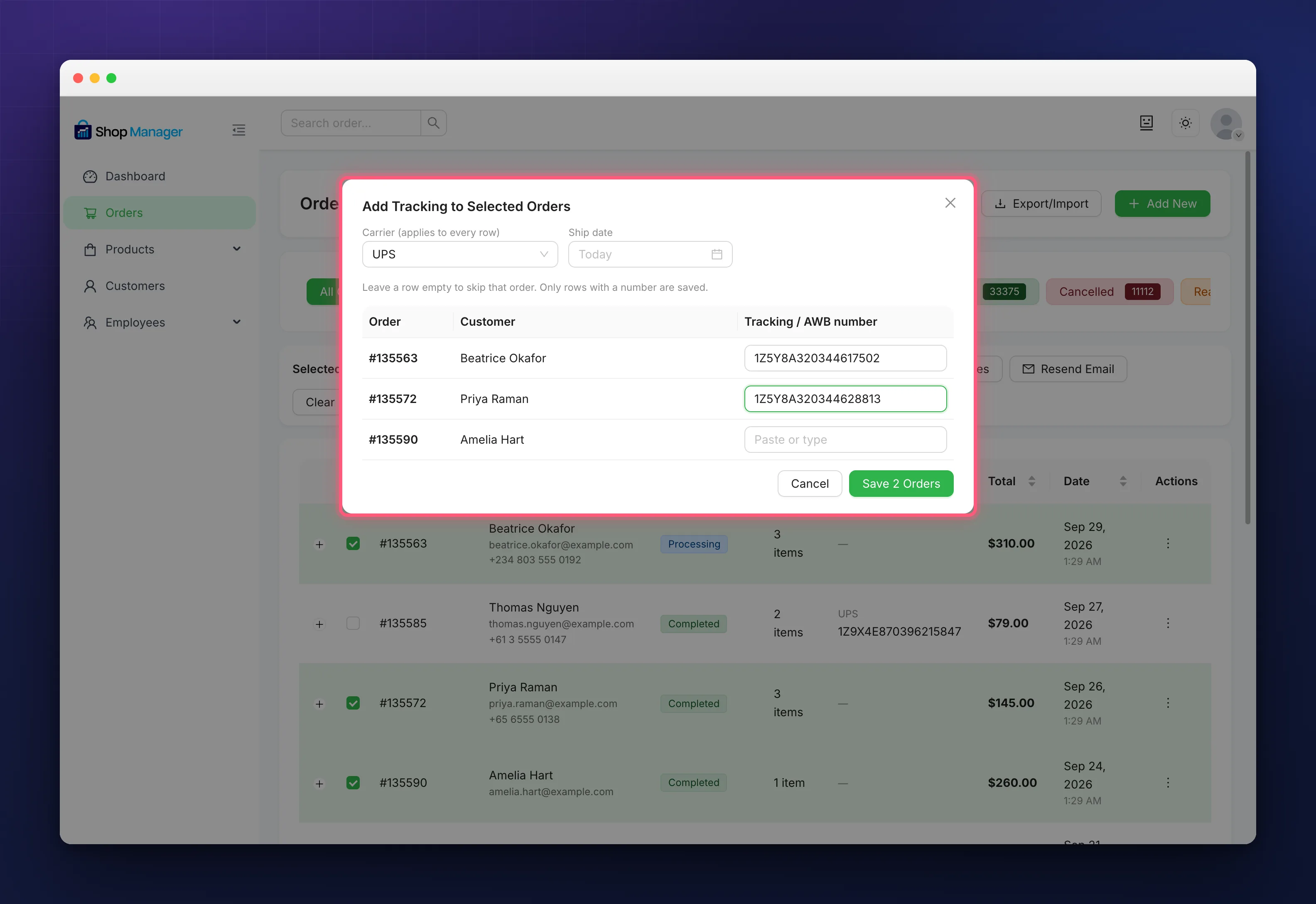Open the UPS carrier dropdown
Viewport: 1316px width, 904px height.
[x=460, y=254]
